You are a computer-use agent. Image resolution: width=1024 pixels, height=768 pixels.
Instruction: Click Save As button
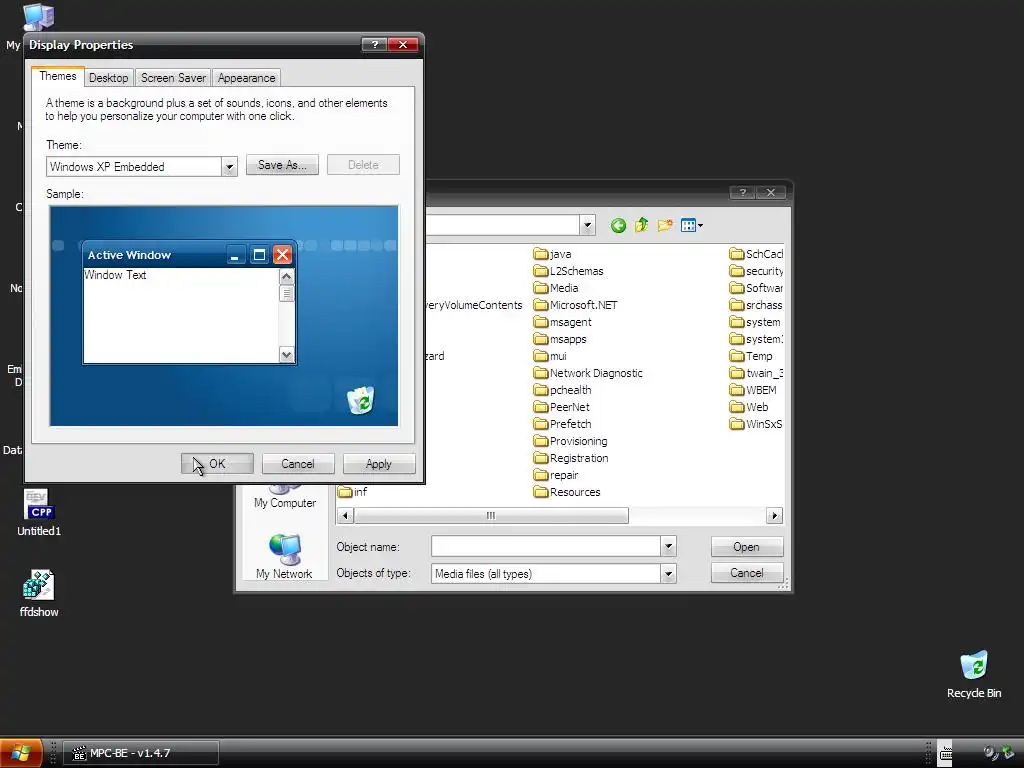[282, 165]
